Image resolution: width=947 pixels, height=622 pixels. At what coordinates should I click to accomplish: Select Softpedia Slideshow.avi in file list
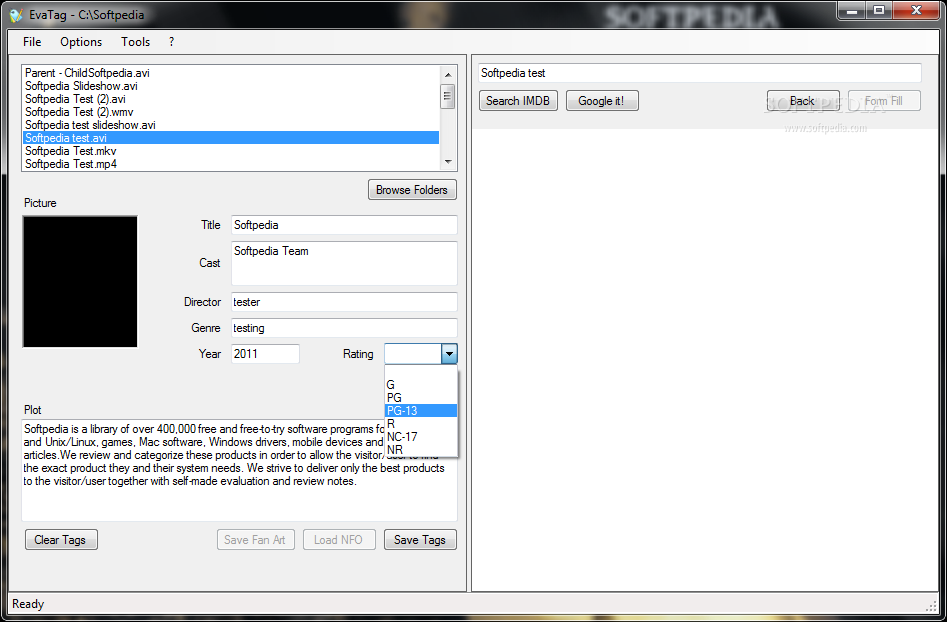[231, 86]
